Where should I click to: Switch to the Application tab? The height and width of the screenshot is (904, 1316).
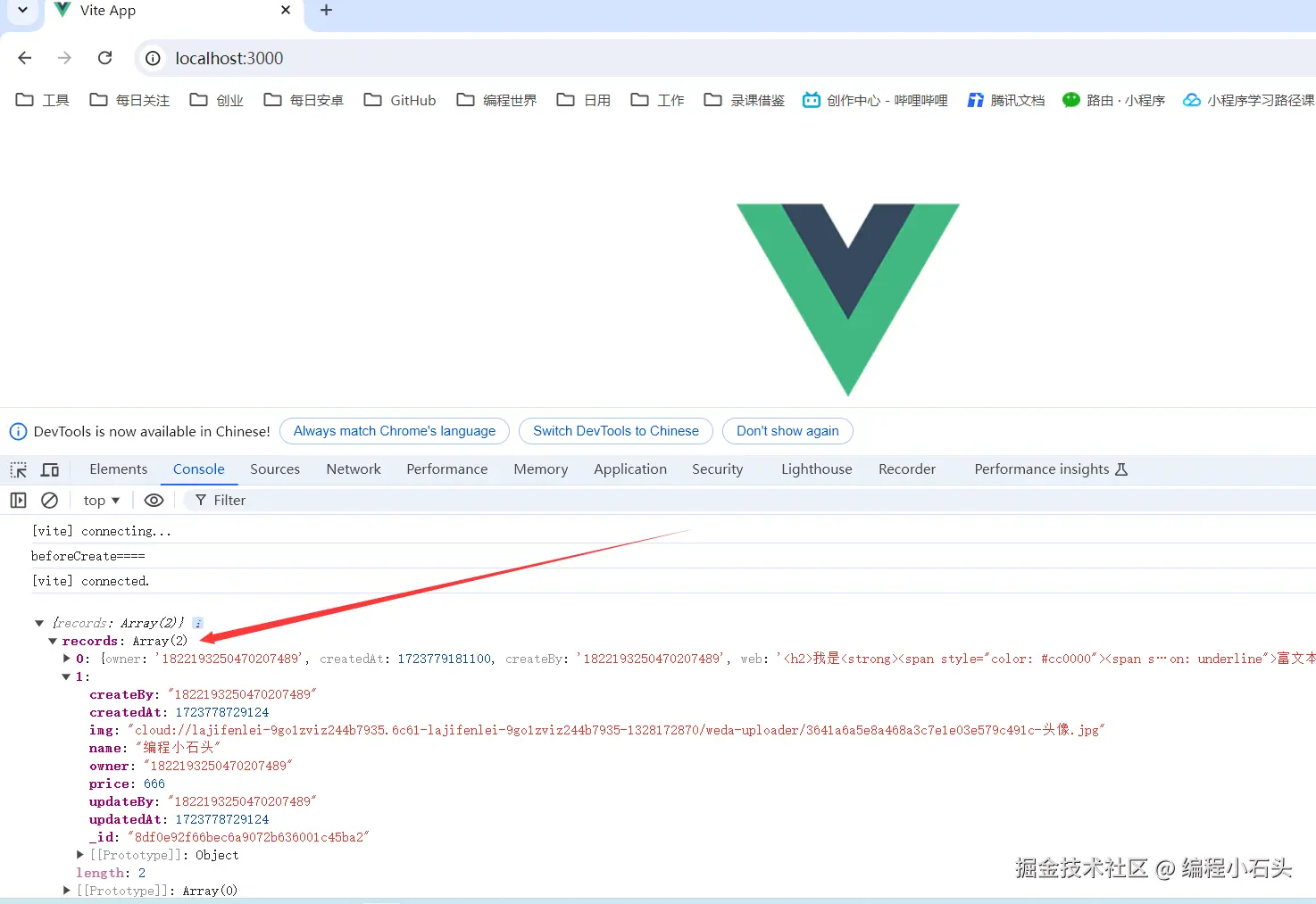630,469
